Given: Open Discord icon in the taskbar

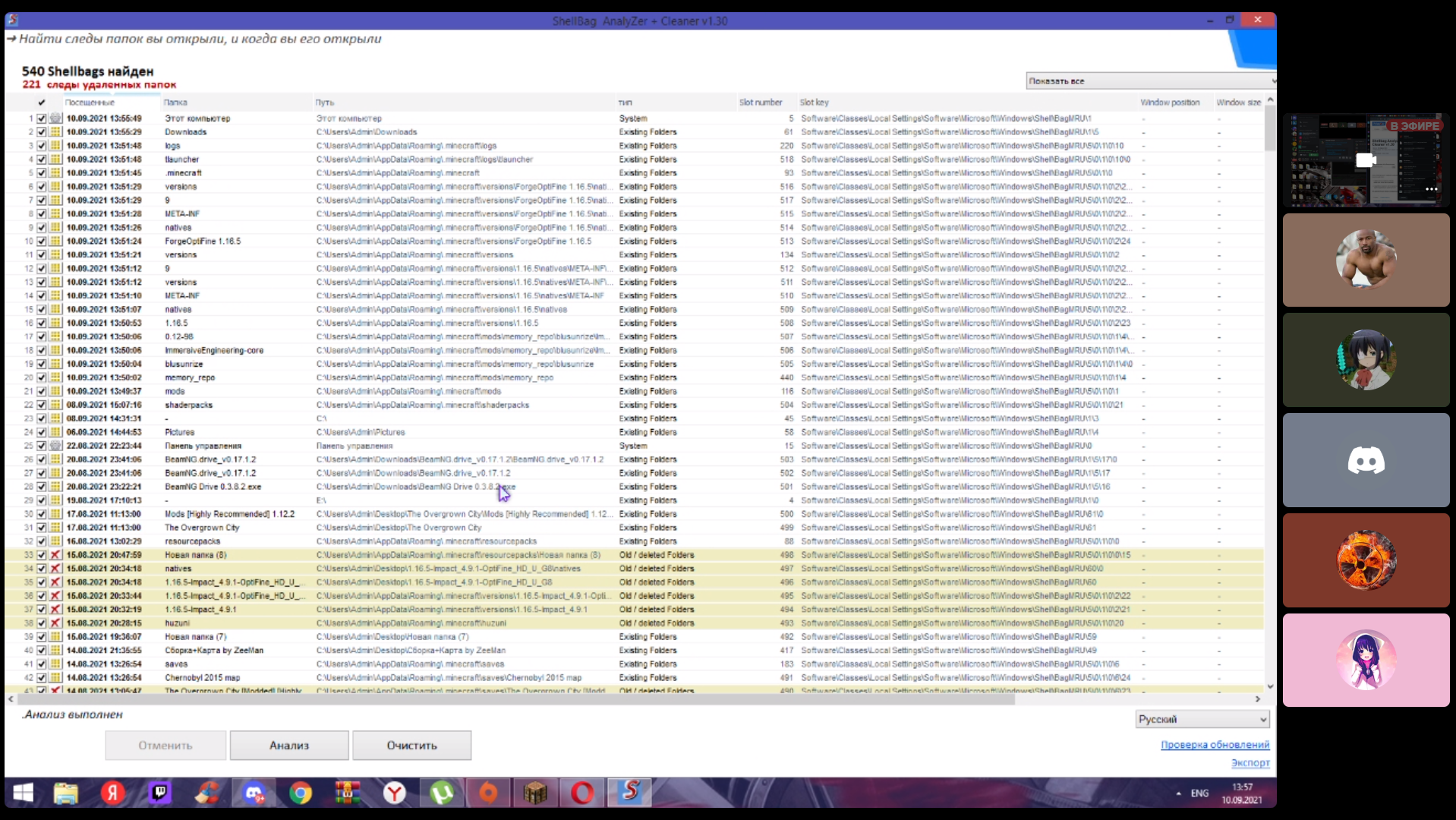Looking at the screenshot, I should pyautogui.click(x=254, y=793).
